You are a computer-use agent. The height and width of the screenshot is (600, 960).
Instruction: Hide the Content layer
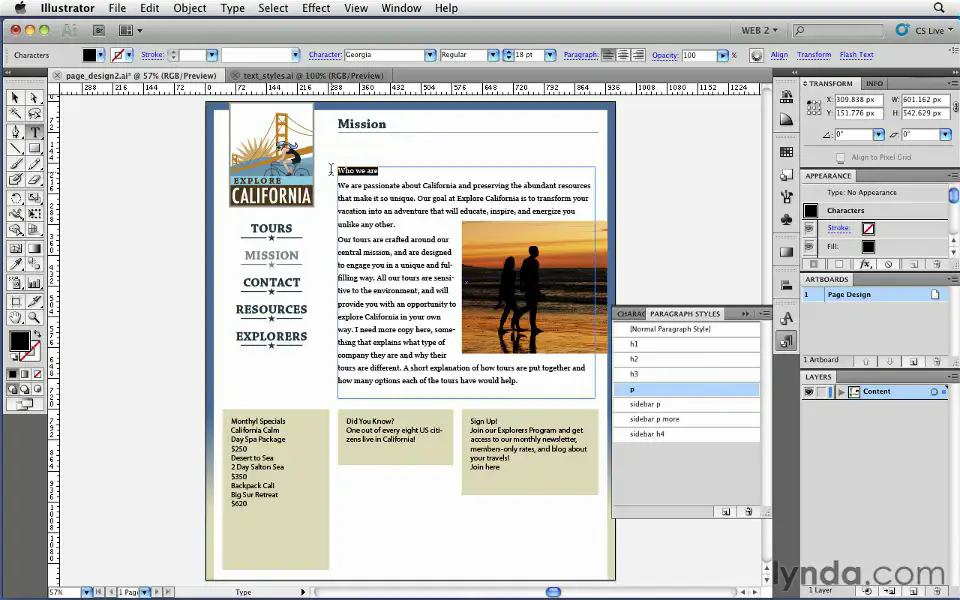(809, 392)
